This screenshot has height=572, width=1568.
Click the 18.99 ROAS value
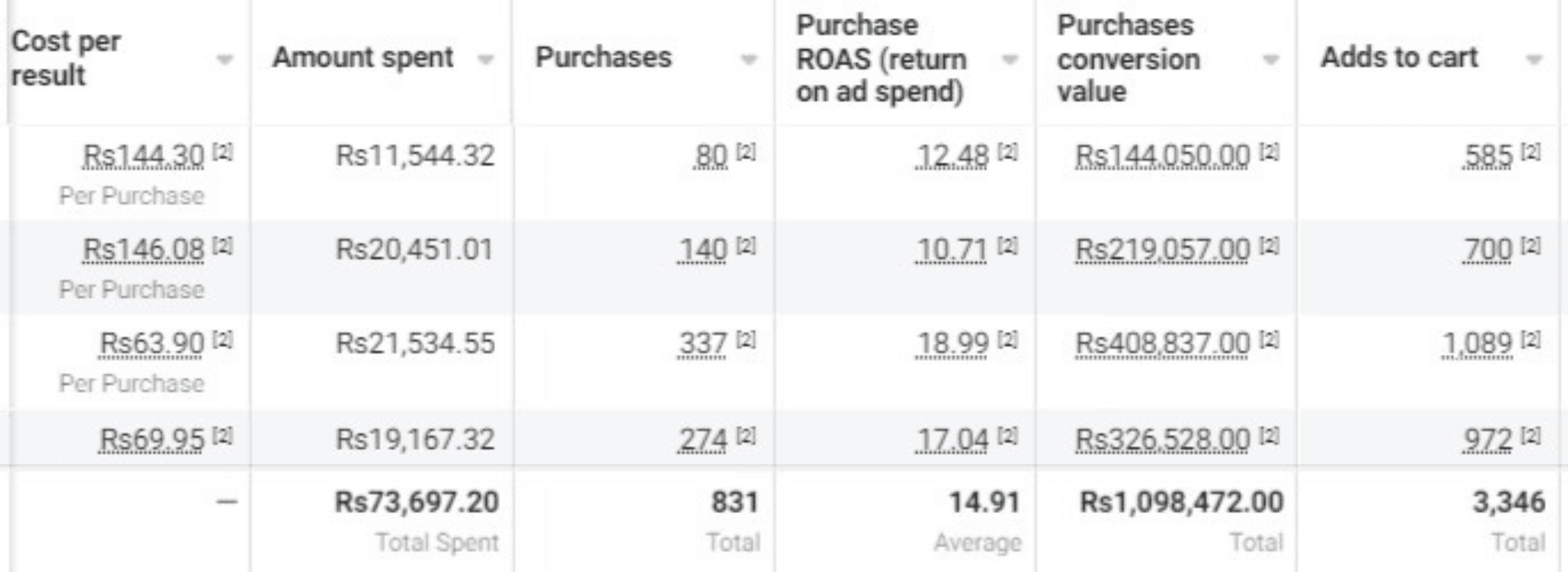[952, 344]
